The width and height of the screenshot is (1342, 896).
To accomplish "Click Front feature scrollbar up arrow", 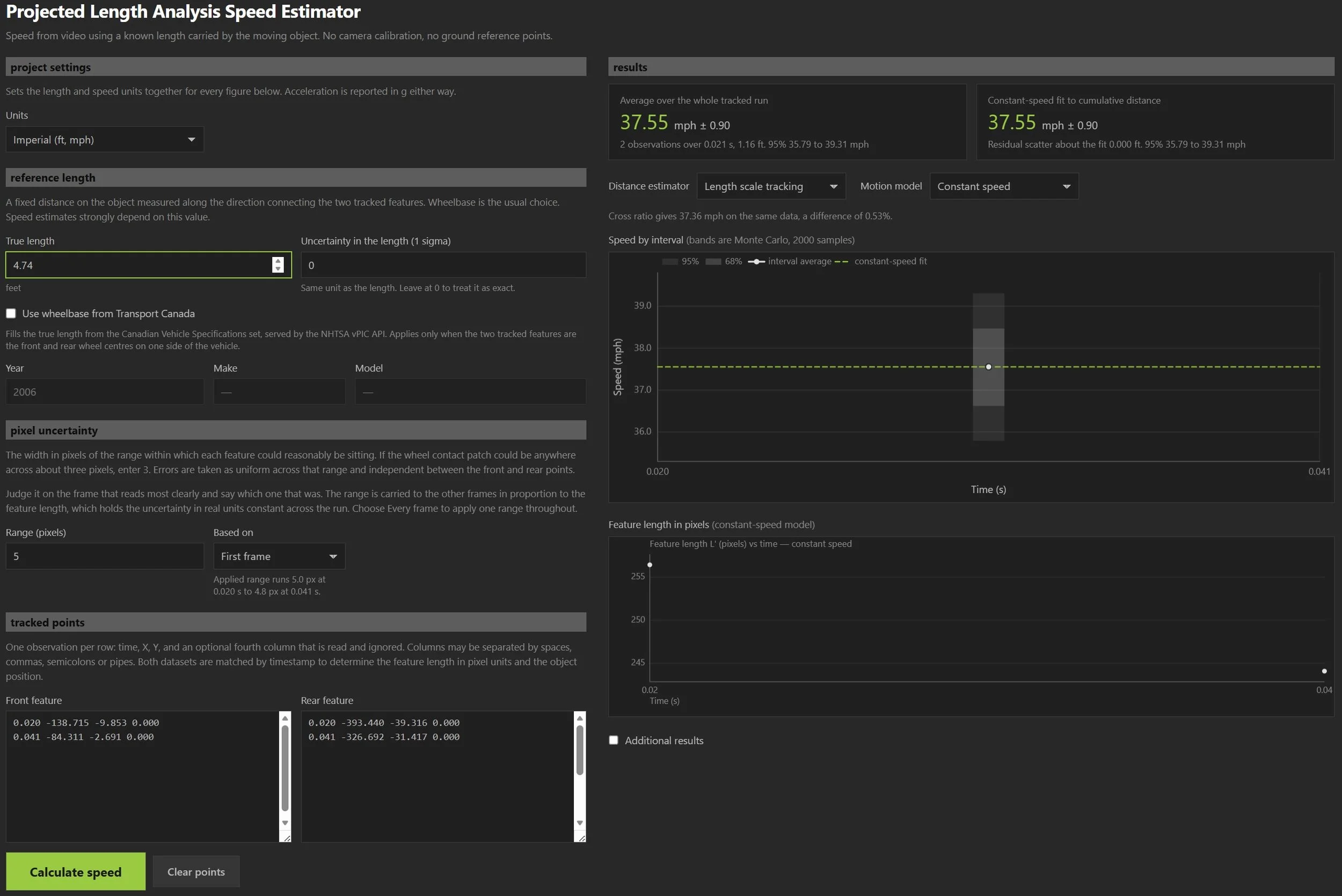I will pyautogui.click(x=285, y=718).
